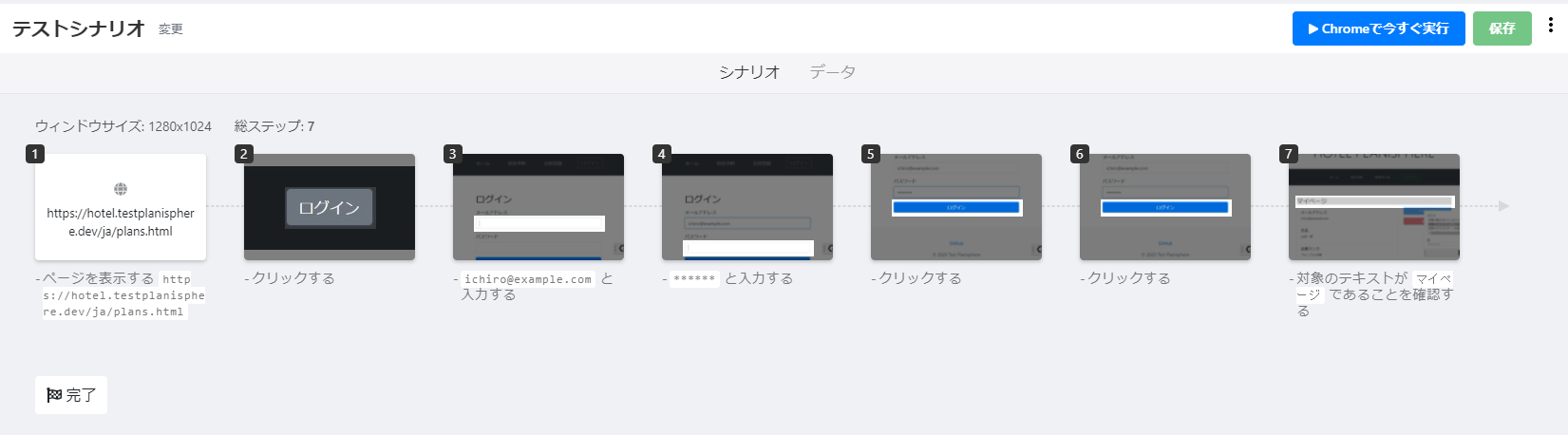Image resolution: width=1568 pixels, height=435 pixels.
Task: Click 変更 next to the scenario title
Action: [171, 29]
